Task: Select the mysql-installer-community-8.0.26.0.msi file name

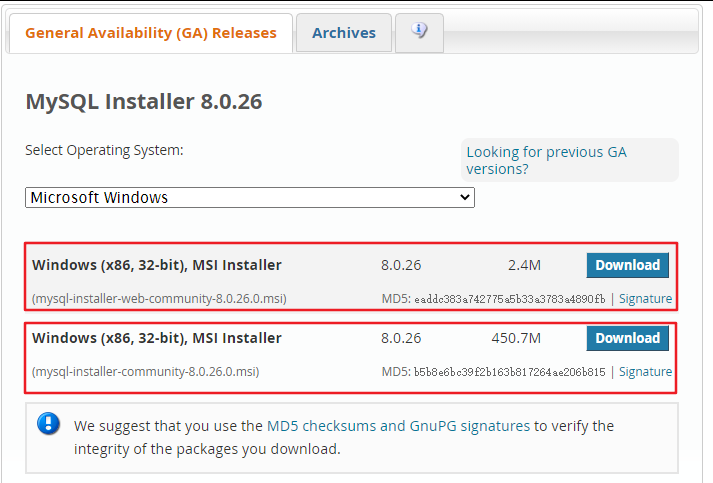Action: point(146,372)
